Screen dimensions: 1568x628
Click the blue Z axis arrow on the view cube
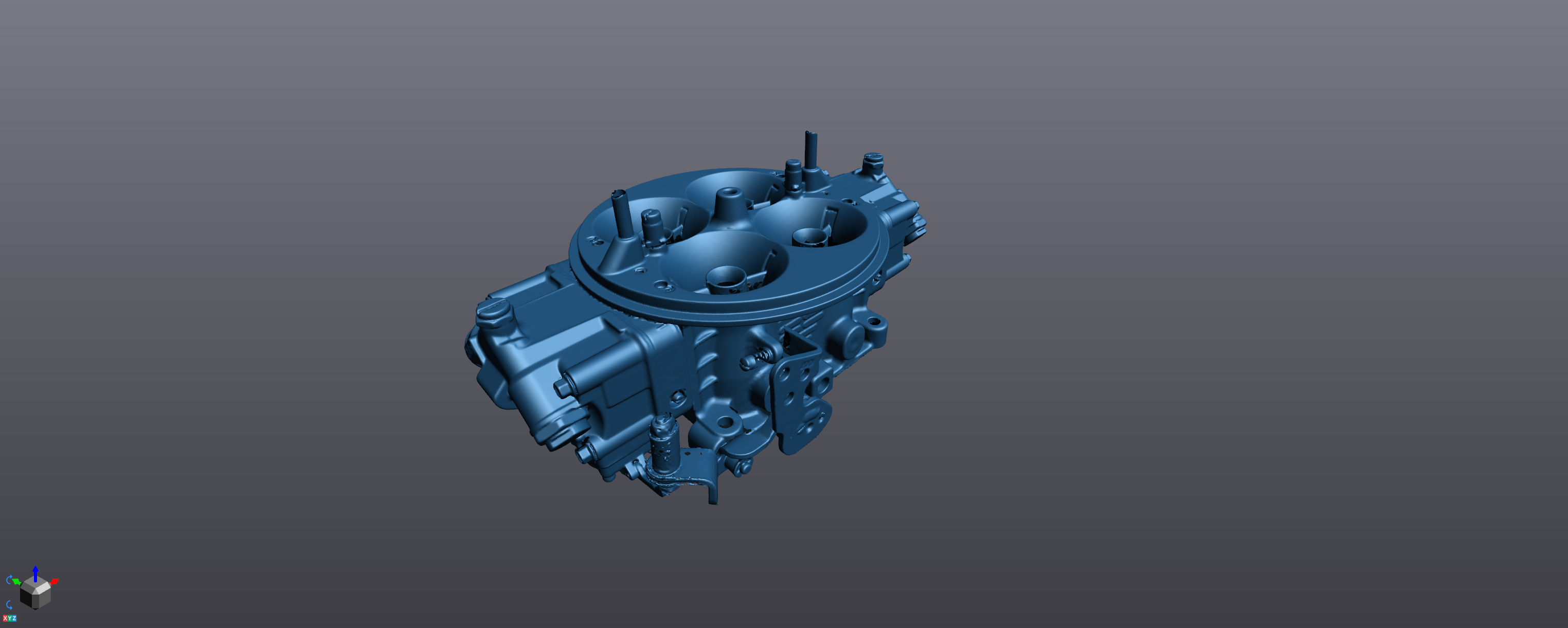(x=35, y=574)
